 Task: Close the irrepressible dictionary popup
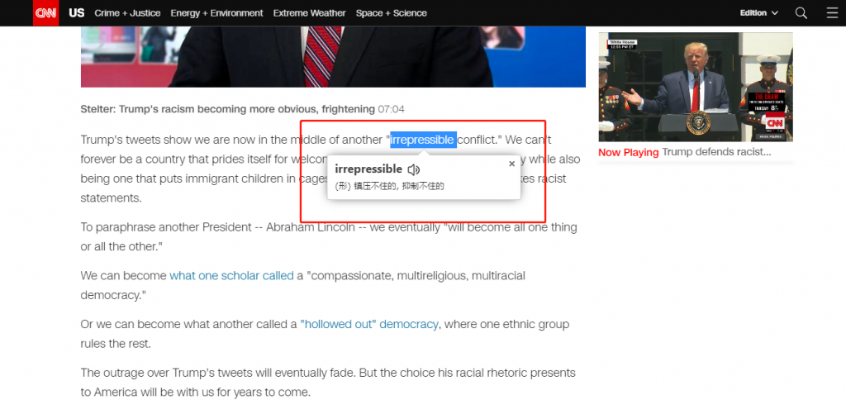coord(512,163)
